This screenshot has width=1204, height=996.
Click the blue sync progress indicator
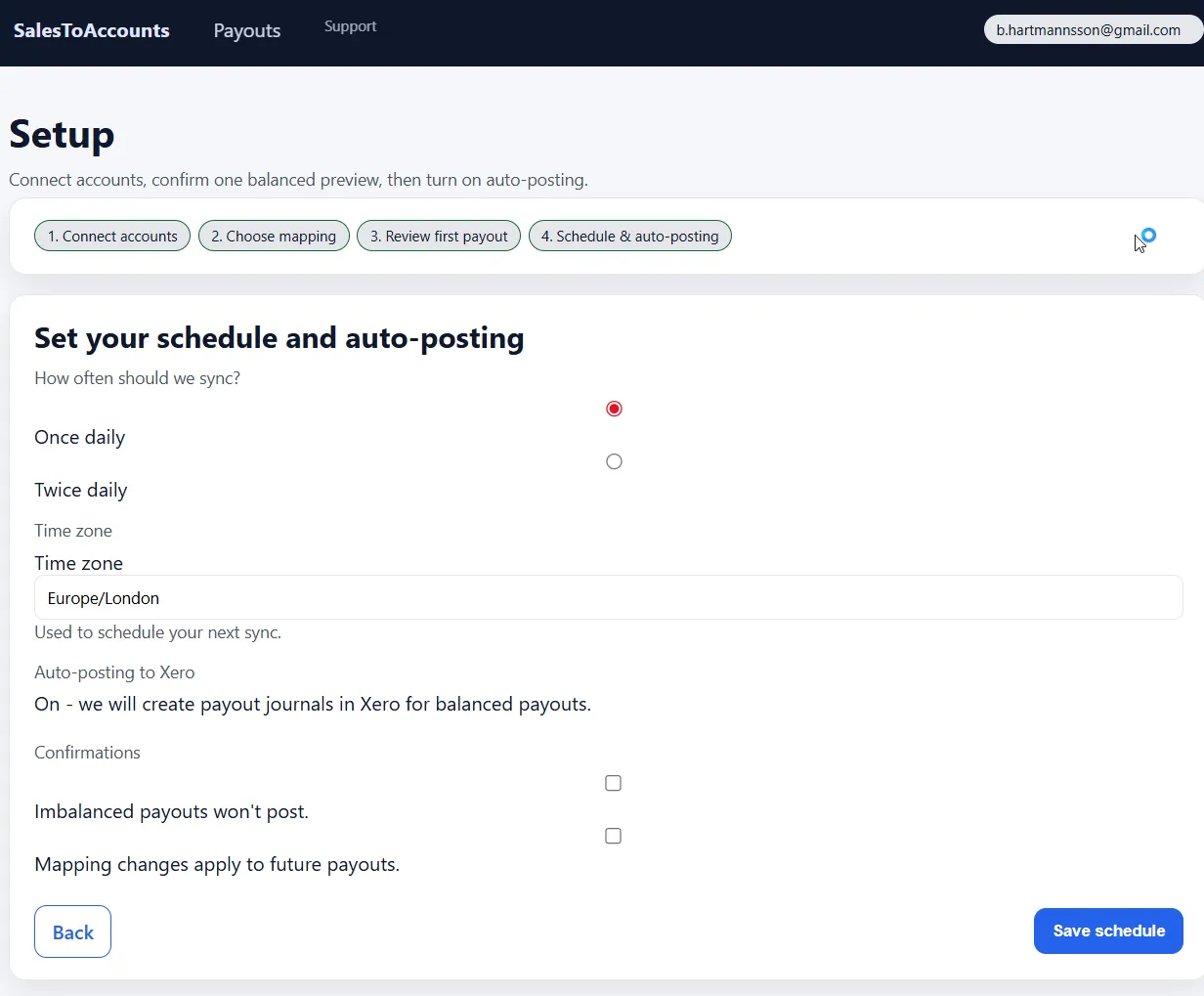[1148, 236]
